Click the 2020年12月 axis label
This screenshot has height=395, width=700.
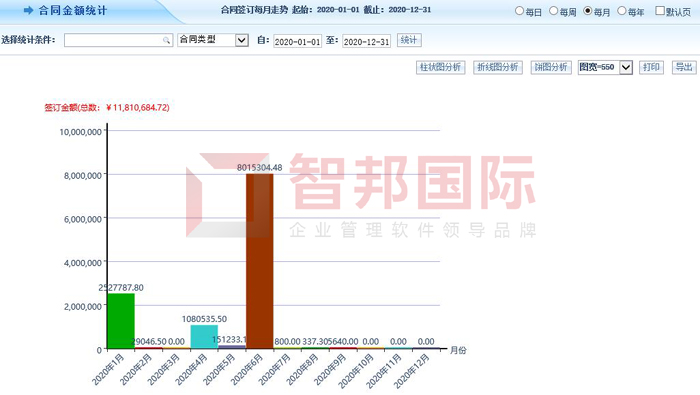click(412, 370)
